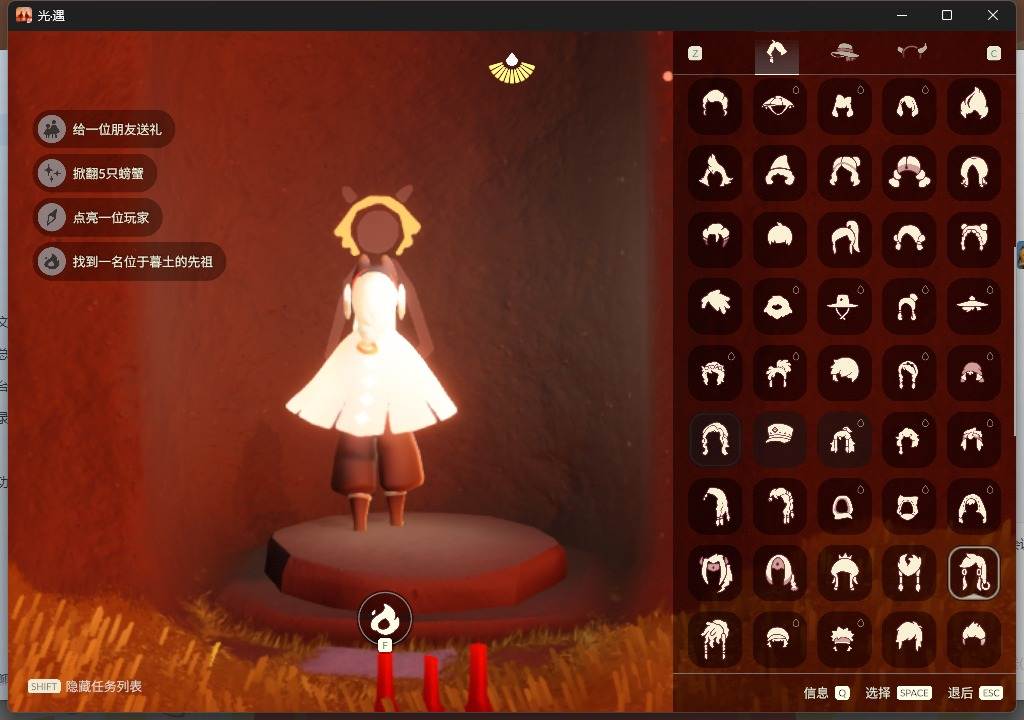Choose the knit beanie hat option

click(779, 638)
